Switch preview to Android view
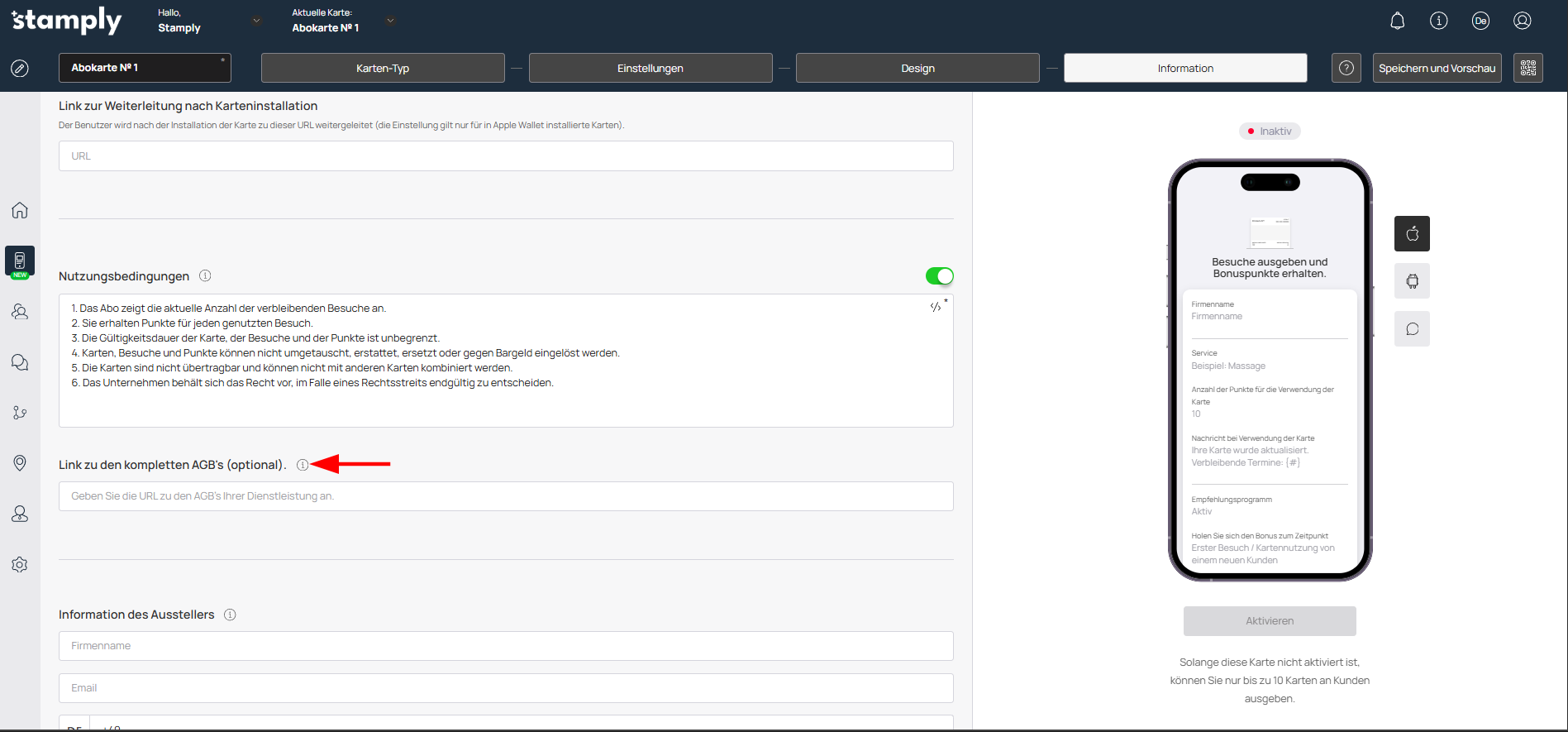The image size is (1568, 732). coord(1412,281)
